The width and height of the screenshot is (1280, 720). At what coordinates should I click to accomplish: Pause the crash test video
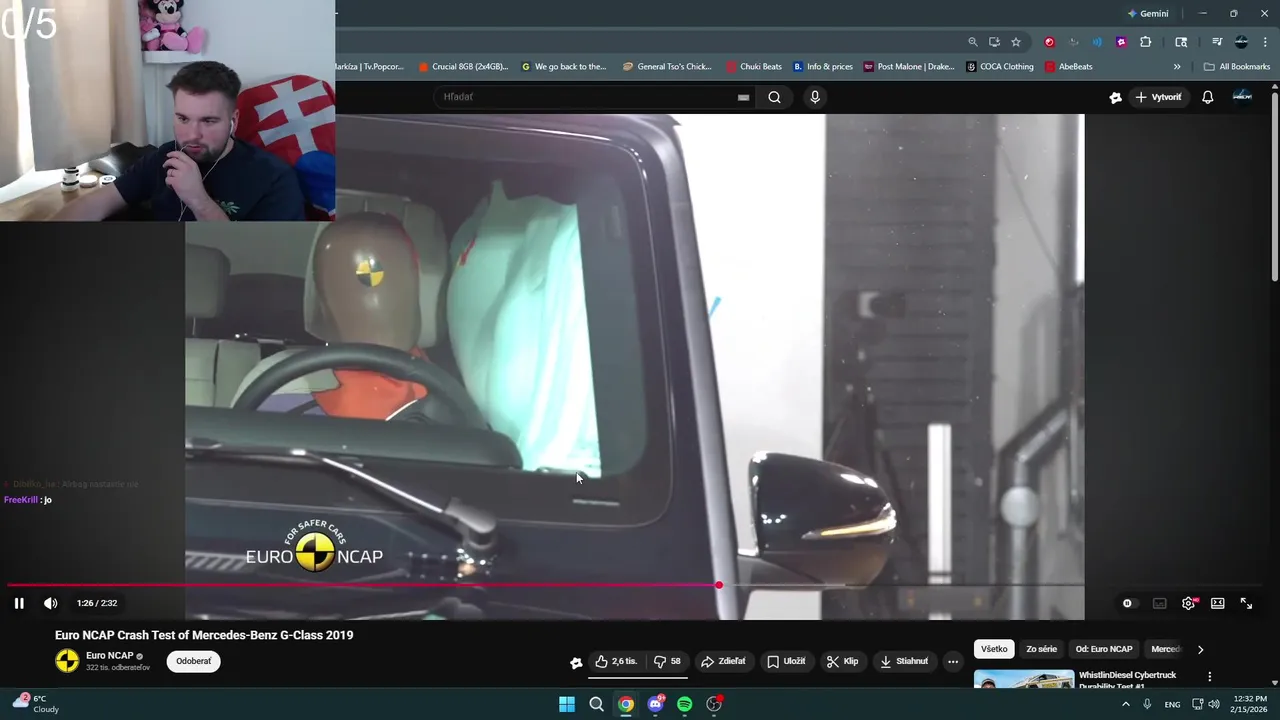point(19,603)
